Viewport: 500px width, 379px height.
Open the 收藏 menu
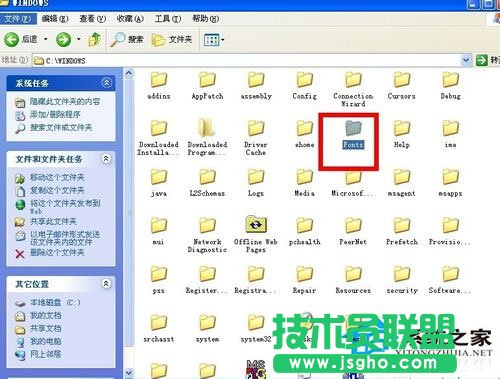pyautogui.click(x=130, y=19)
